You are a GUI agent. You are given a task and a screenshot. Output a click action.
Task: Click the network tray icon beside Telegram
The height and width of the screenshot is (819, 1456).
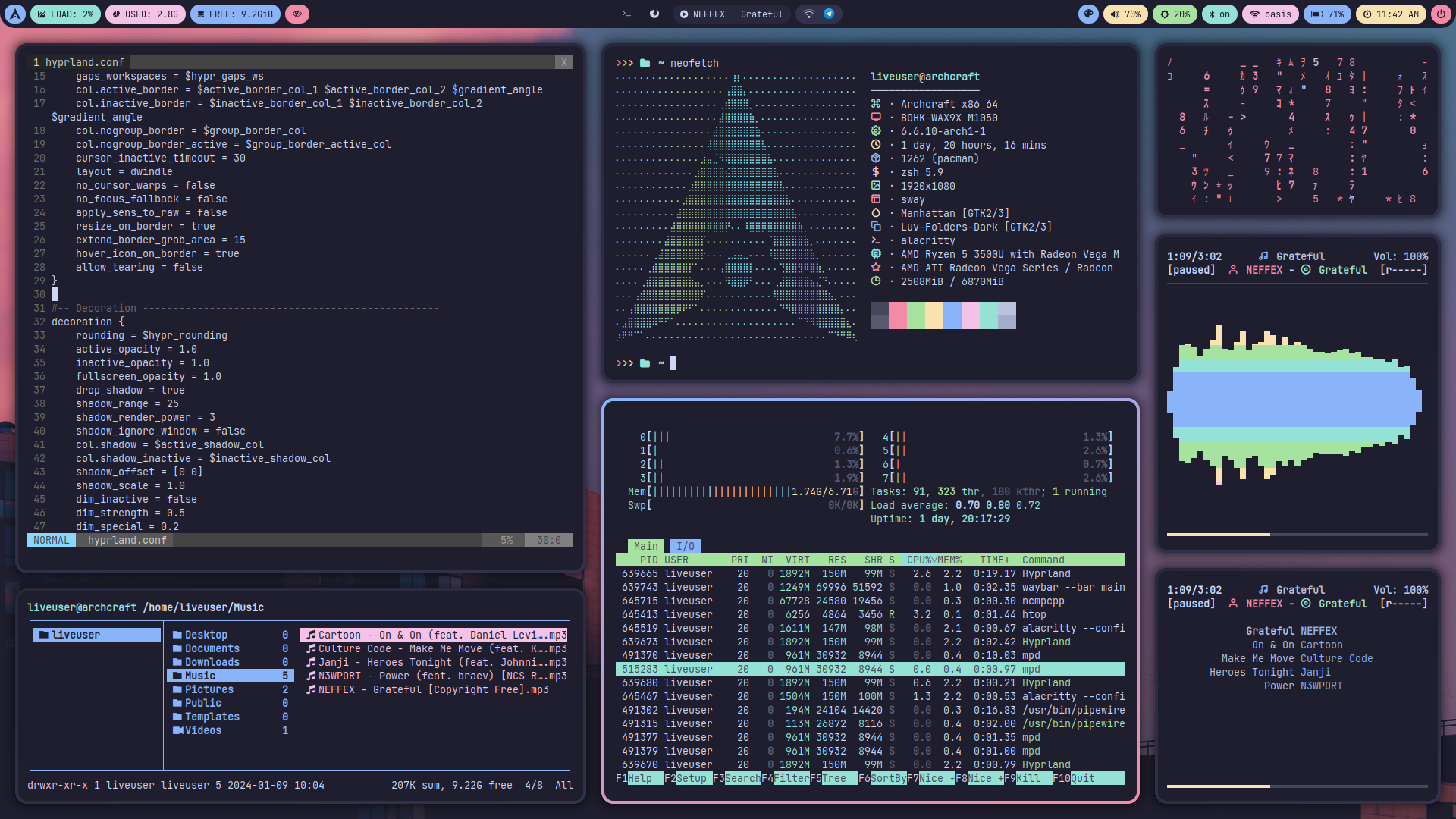809,14
